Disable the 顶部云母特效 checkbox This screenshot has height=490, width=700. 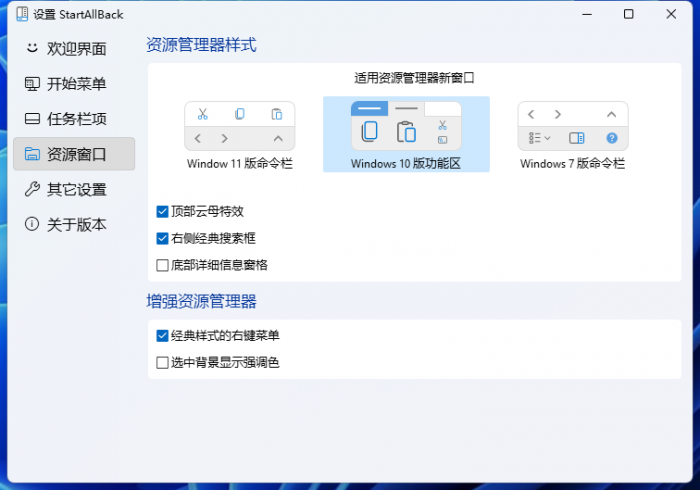pyautogui.click(x=162, y=211)
